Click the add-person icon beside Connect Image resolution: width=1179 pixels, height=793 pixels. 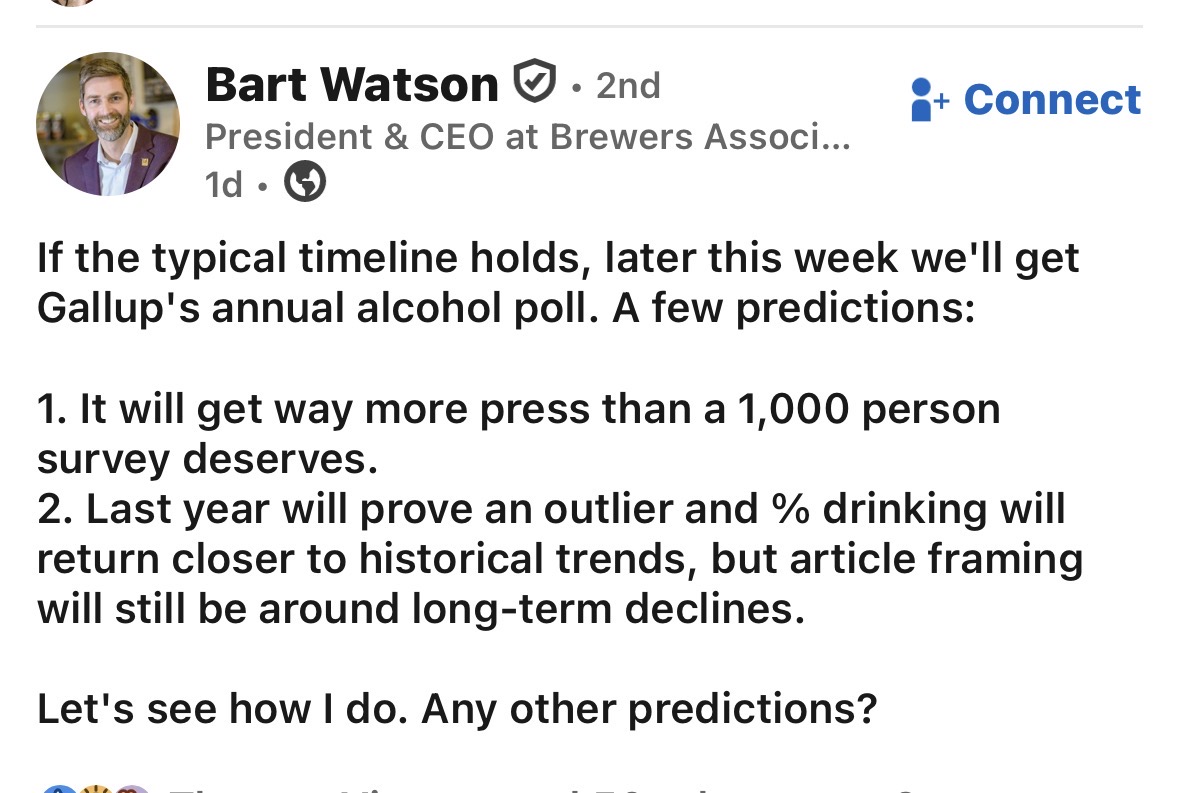tap(929, 99)
